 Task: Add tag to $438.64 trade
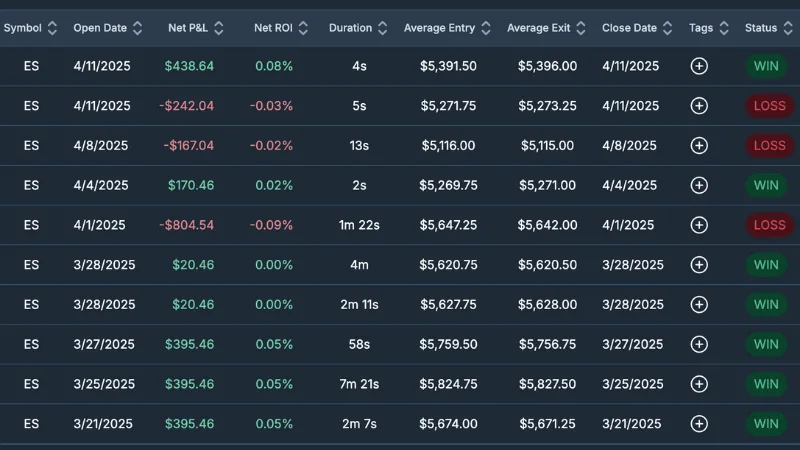click(699, 66)
